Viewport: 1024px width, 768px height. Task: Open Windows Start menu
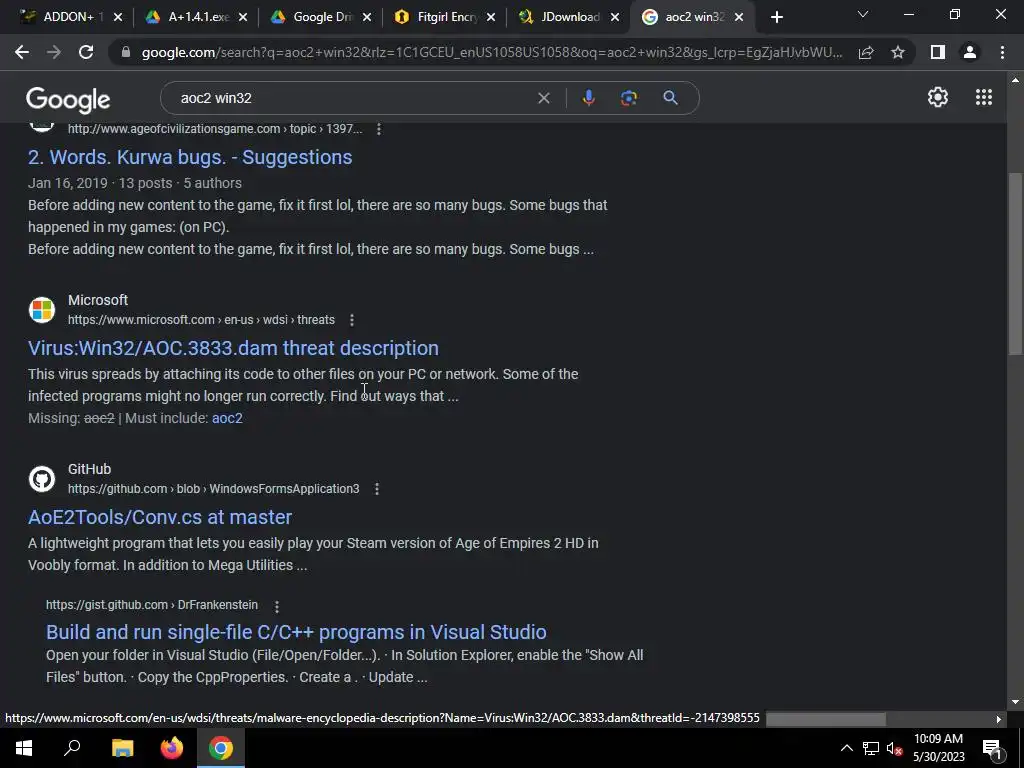pyautogui.click(x=24, y=748)
